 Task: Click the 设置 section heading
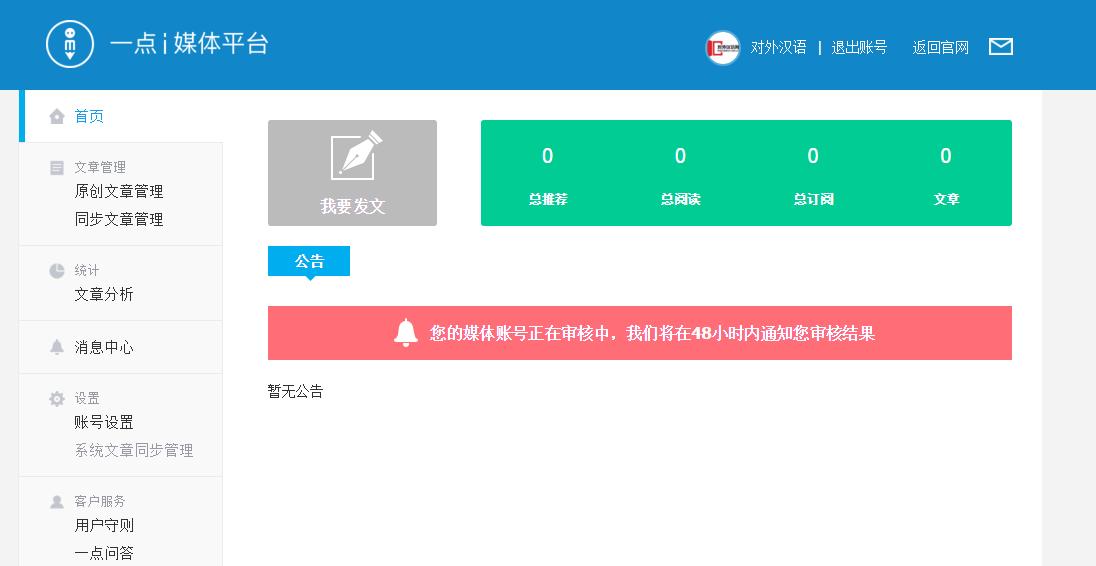click(87, 398)
